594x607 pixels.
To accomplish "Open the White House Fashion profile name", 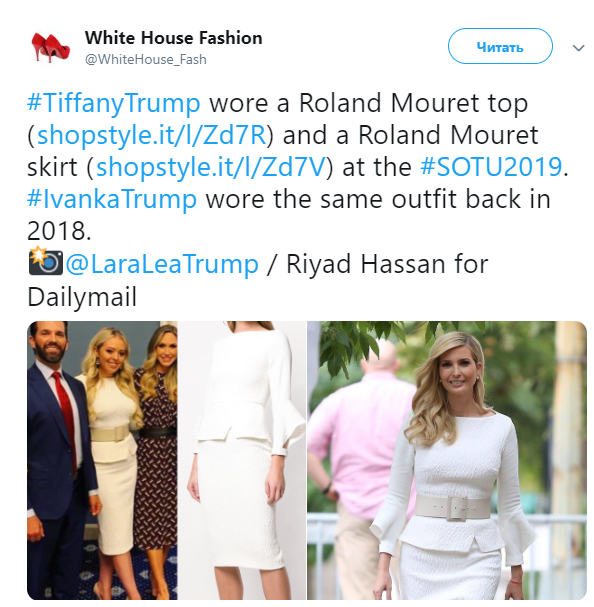I will (173, 38).
